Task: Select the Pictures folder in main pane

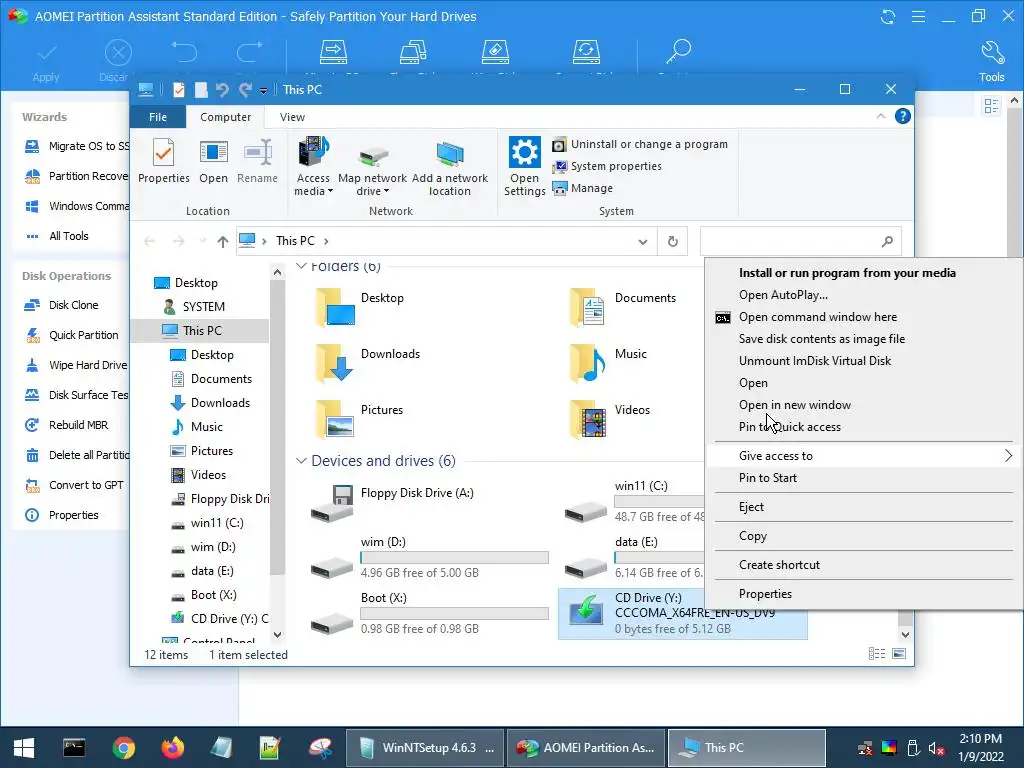Action: [x=359, y=417]
